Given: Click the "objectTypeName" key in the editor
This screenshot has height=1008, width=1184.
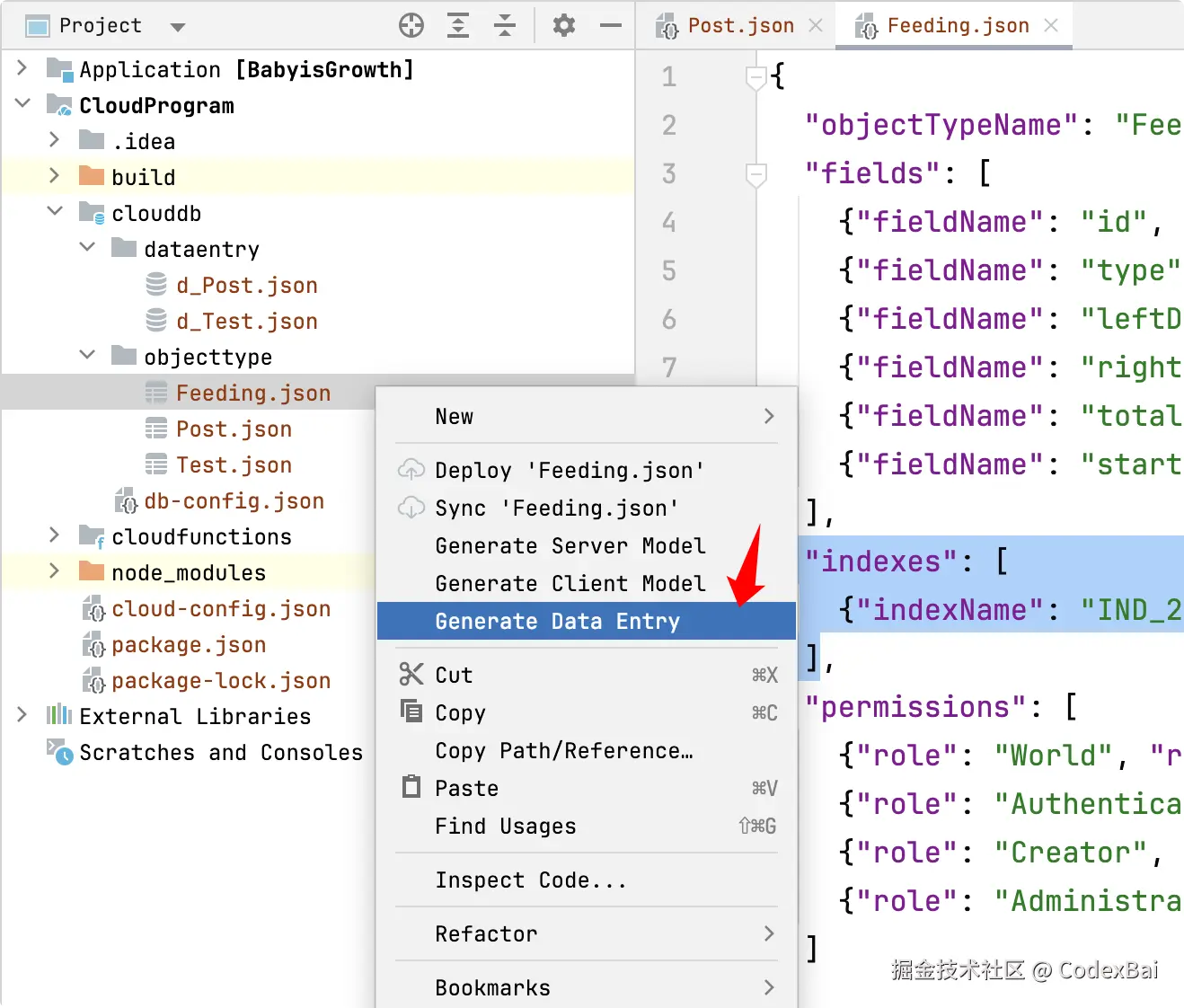Looking at the screenshot, I should (941, 125).
